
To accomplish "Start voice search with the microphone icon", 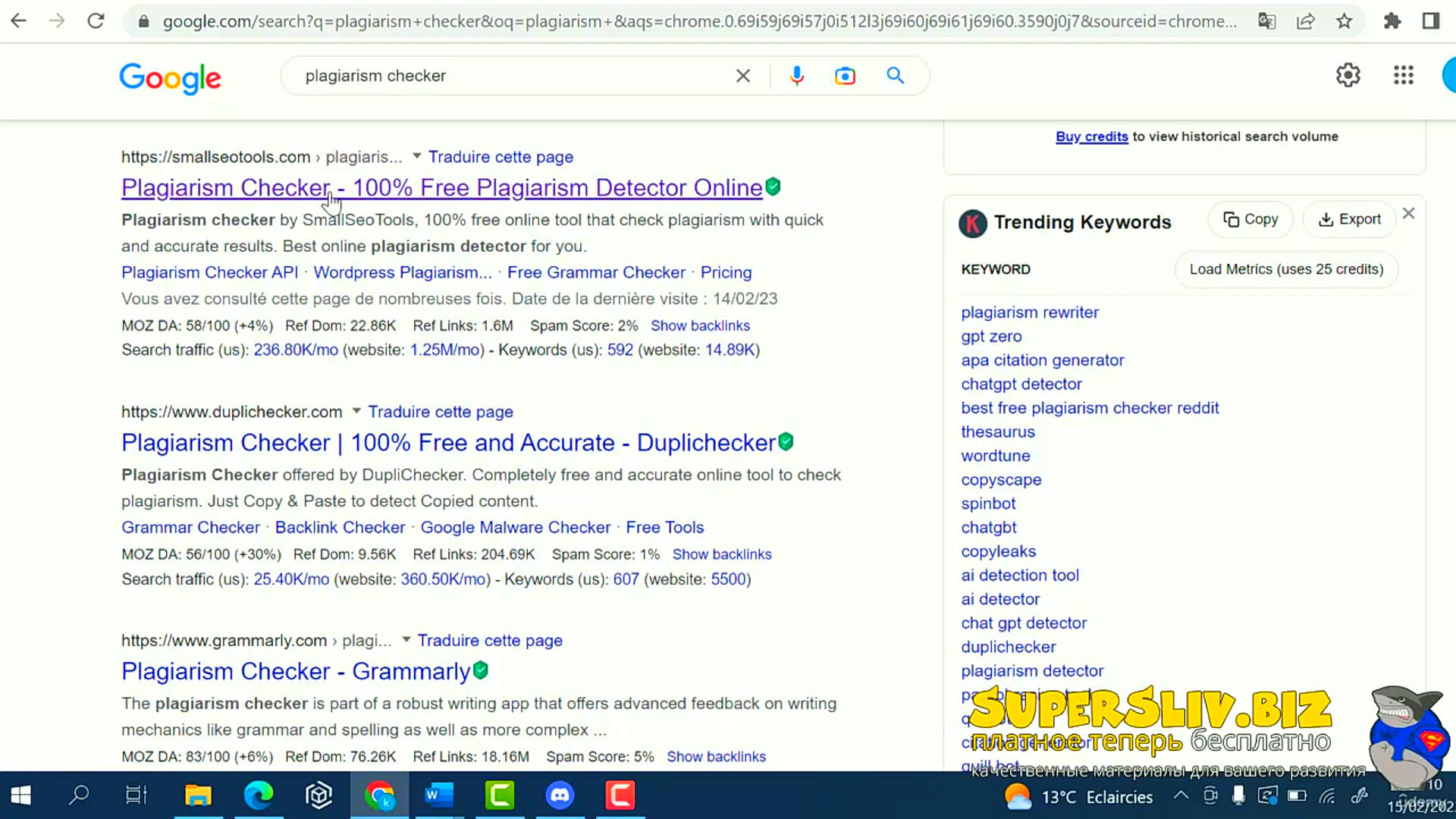I will [x=796, y=76].
